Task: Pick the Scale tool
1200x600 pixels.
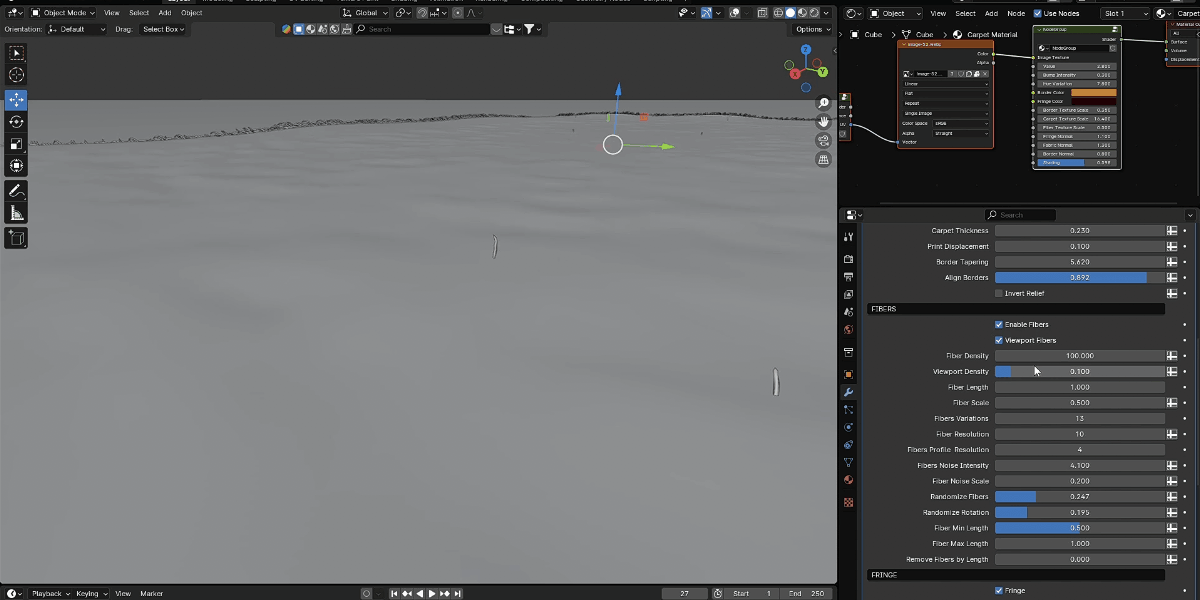Action: 16,144
